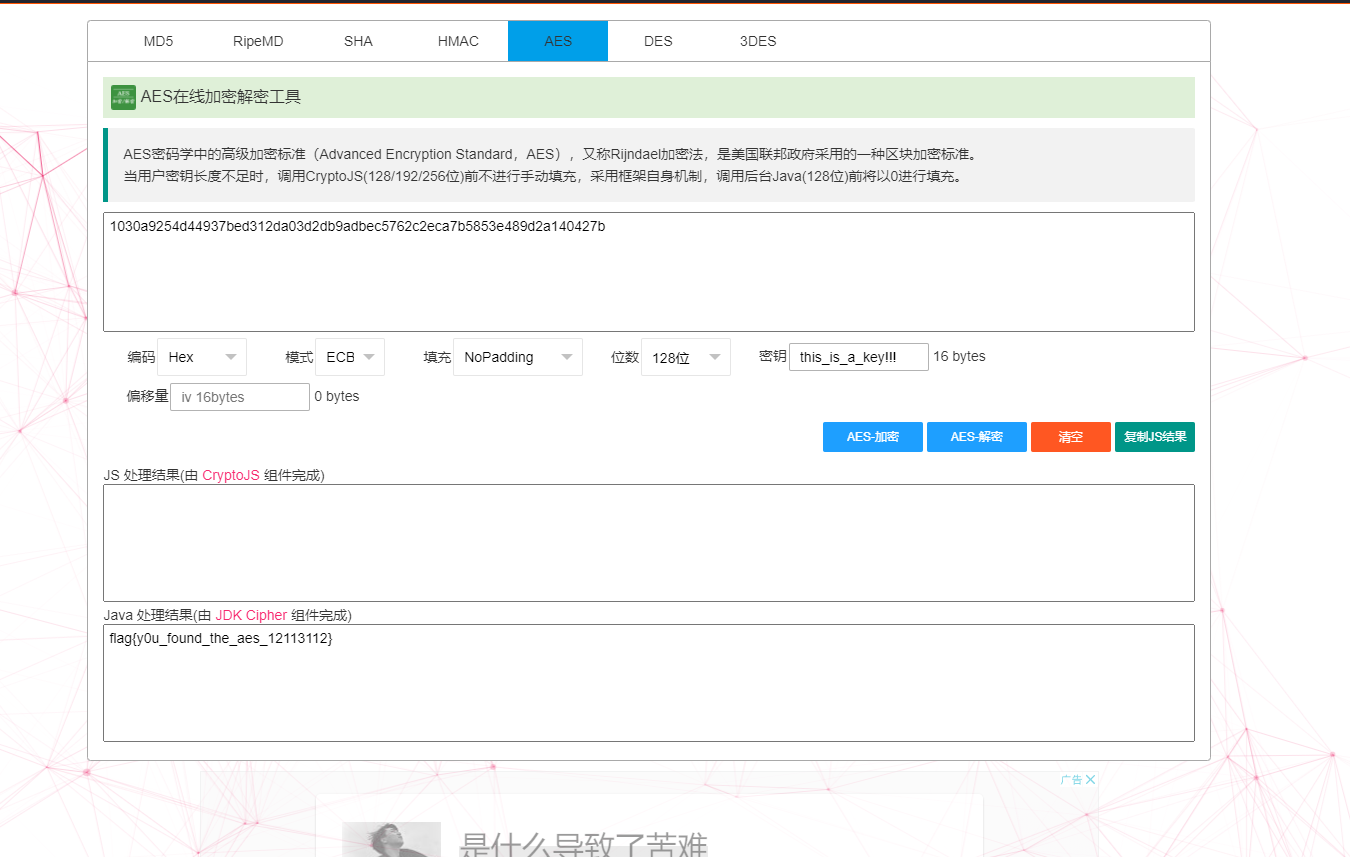Screen dimensions: 1350x857
Task: Click the 复制JS结果 copy button
Action: click(1155, 437)
